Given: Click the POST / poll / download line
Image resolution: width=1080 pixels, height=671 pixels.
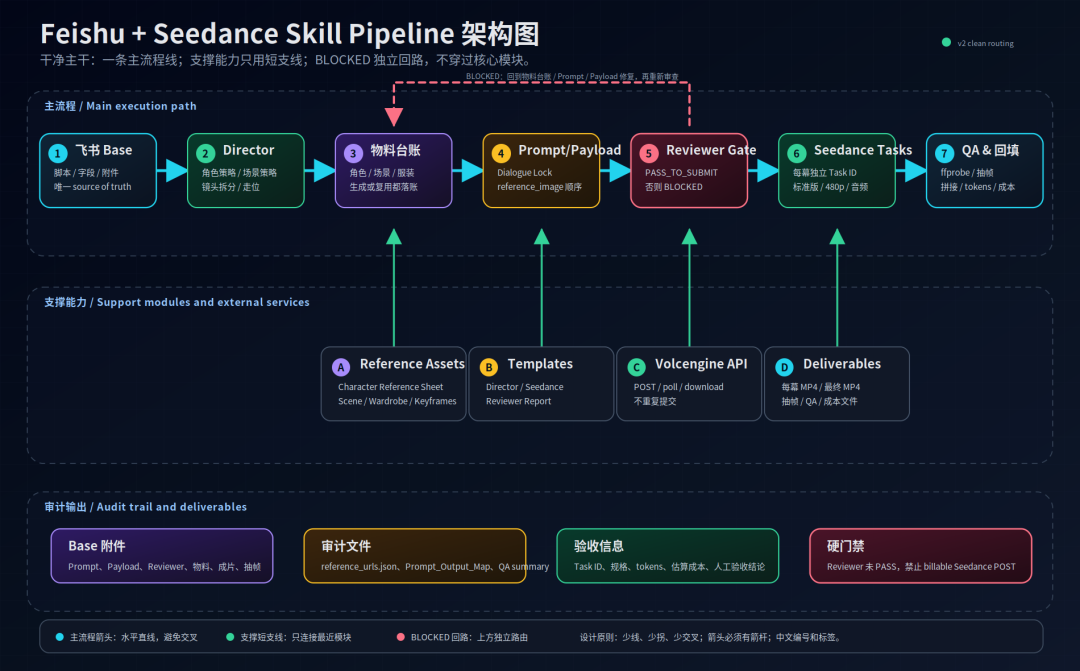Looking at the screenshot, I should point(678,387).
